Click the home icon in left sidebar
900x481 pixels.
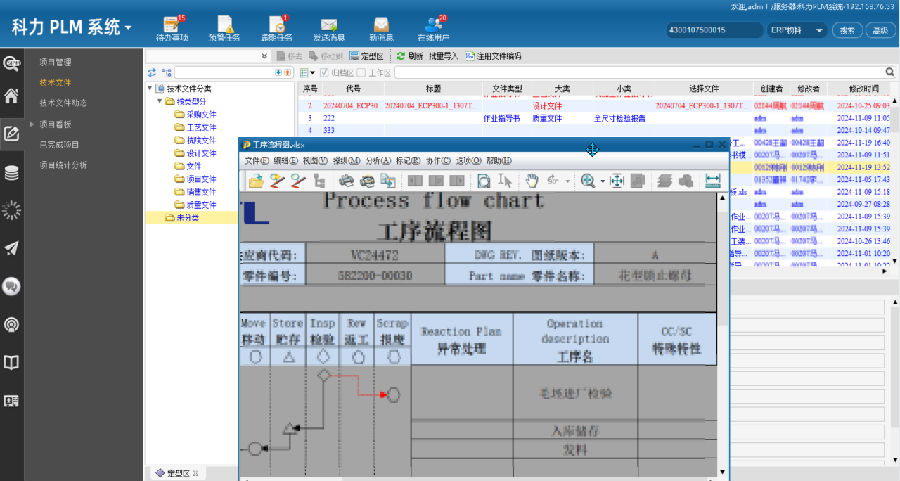tap(12, 97)
